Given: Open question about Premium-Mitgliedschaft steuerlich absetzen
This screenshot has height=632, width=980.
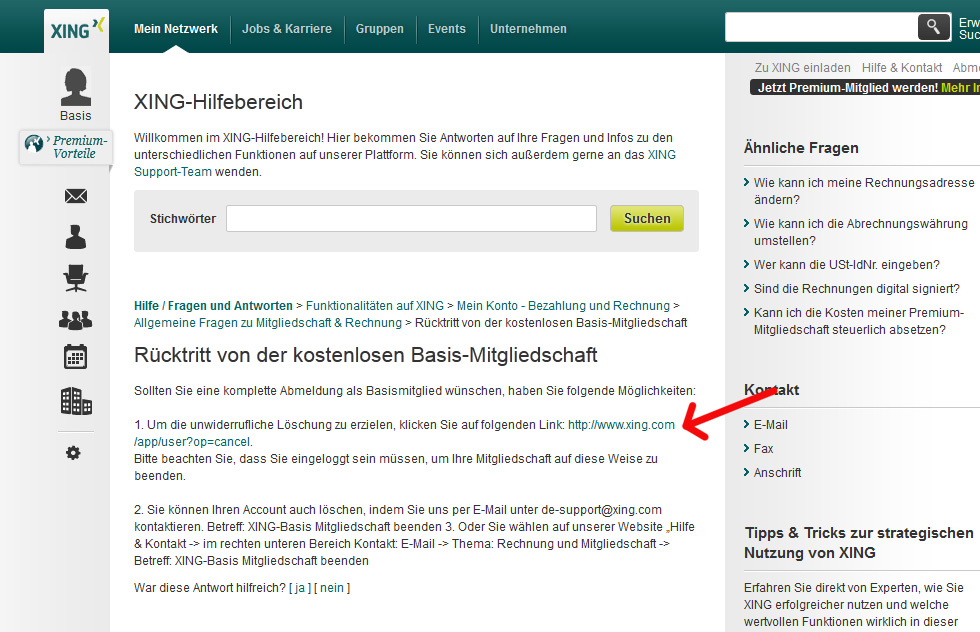Looking at the screenshot, I should 858,321.
